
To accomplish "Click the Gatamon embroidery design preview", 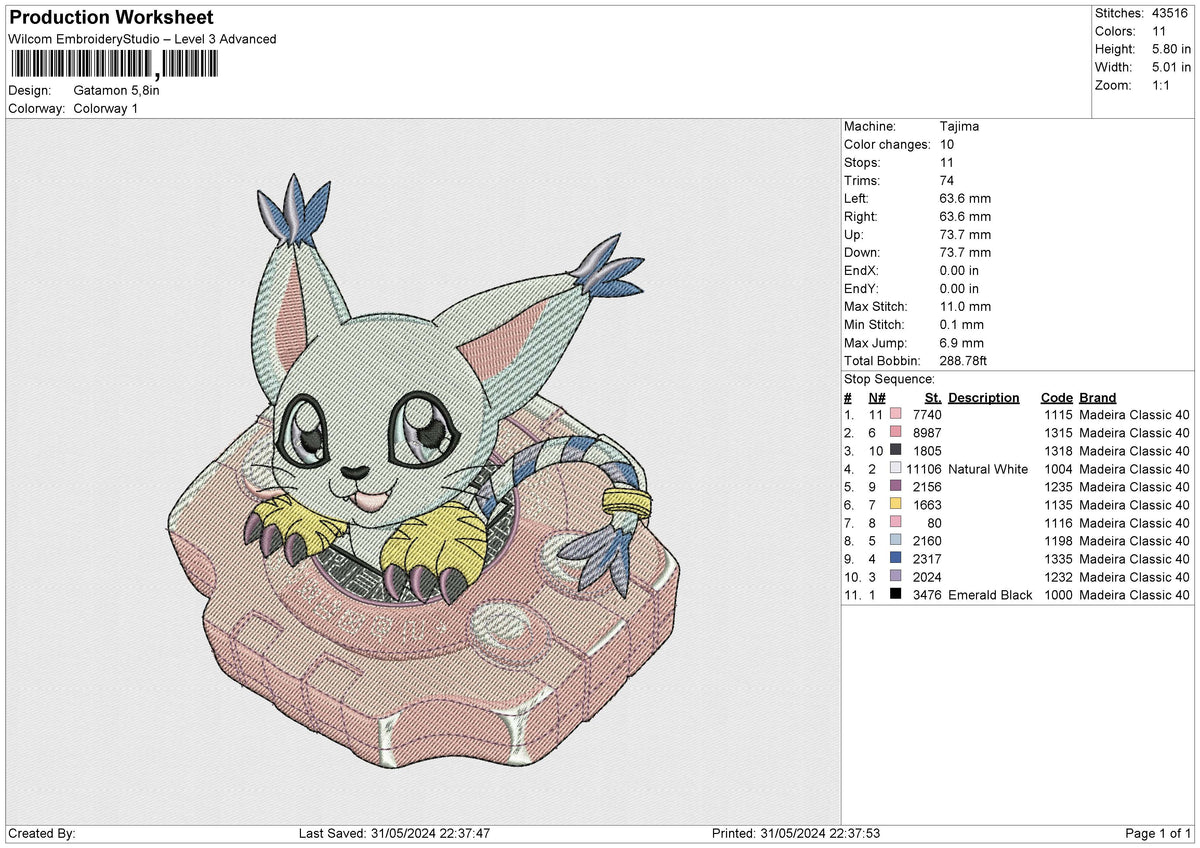I will pyautogui.click(x=423, y=470).
